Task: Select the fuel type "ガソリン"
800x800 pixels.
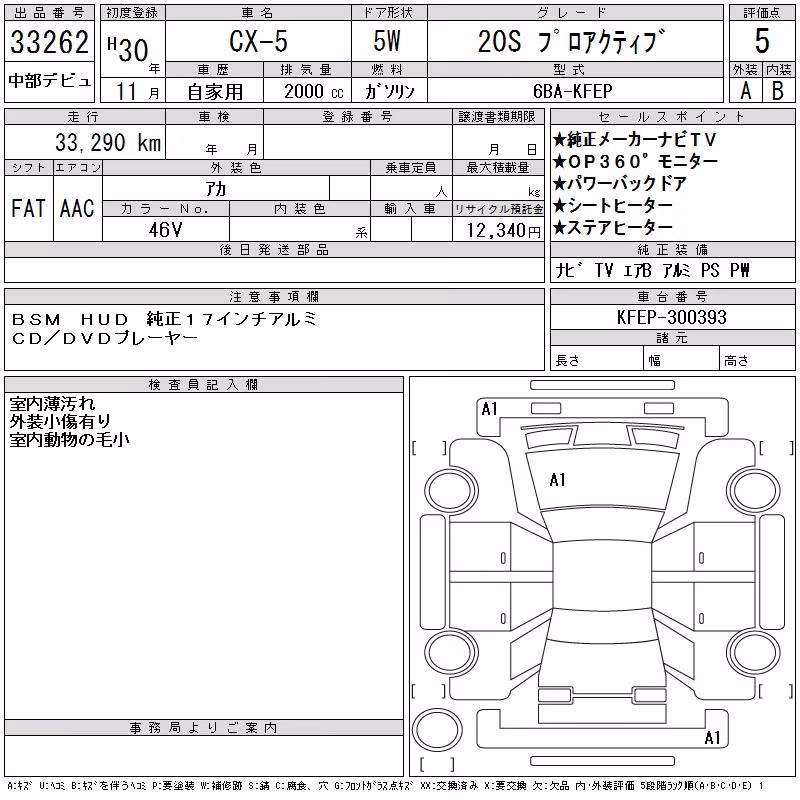Action: tap(389, 91)
